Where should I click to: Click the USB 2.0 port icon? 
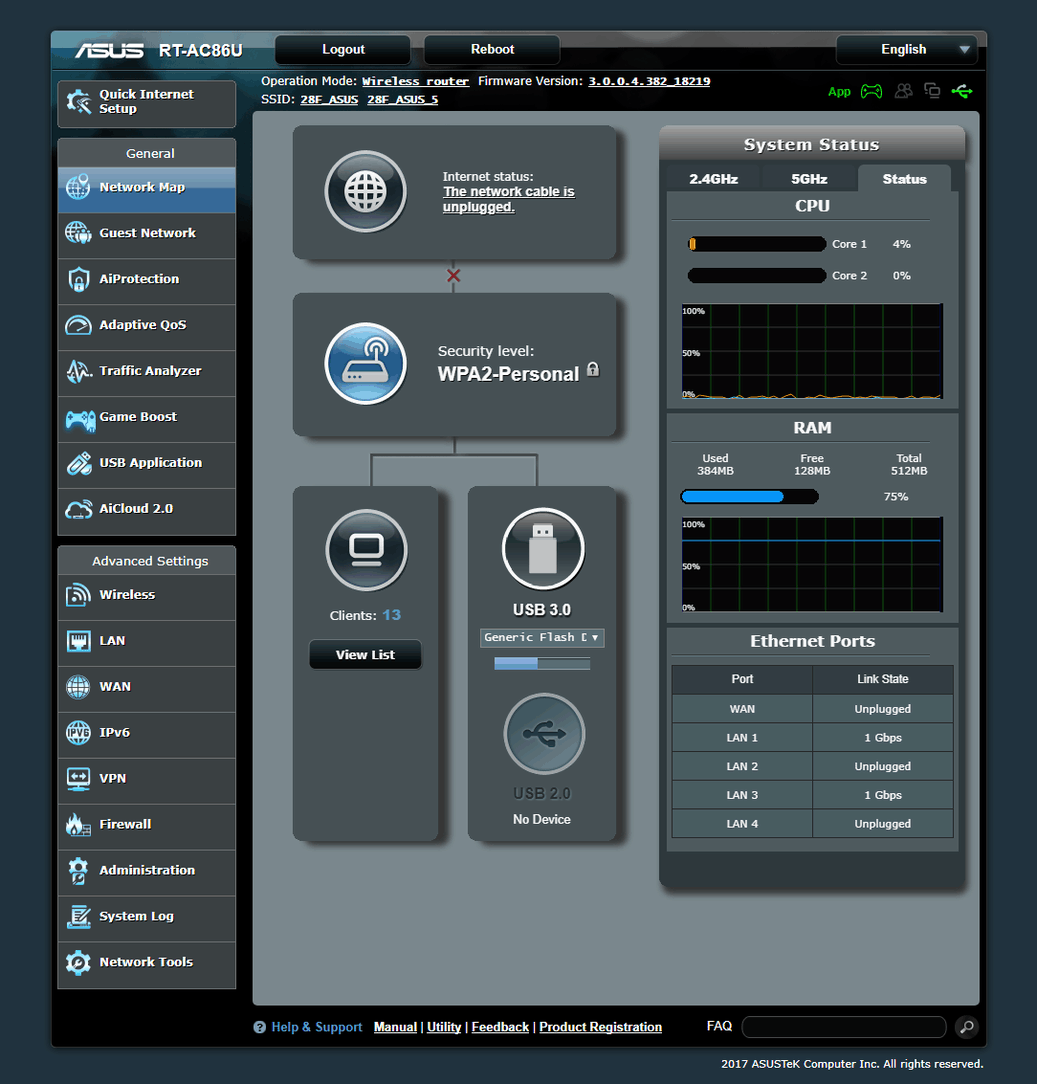545,733
